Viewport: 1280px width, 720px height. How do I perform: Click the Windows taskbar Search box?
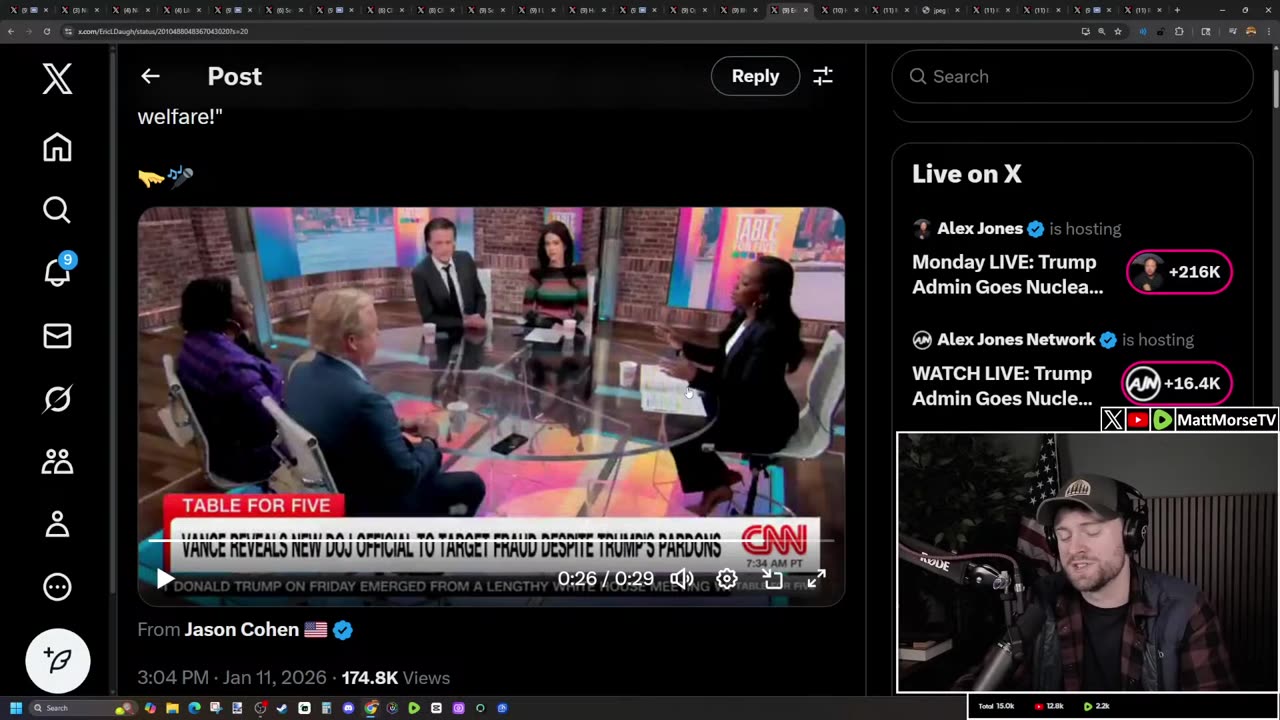pyautogui.click(x=82, y=708)
